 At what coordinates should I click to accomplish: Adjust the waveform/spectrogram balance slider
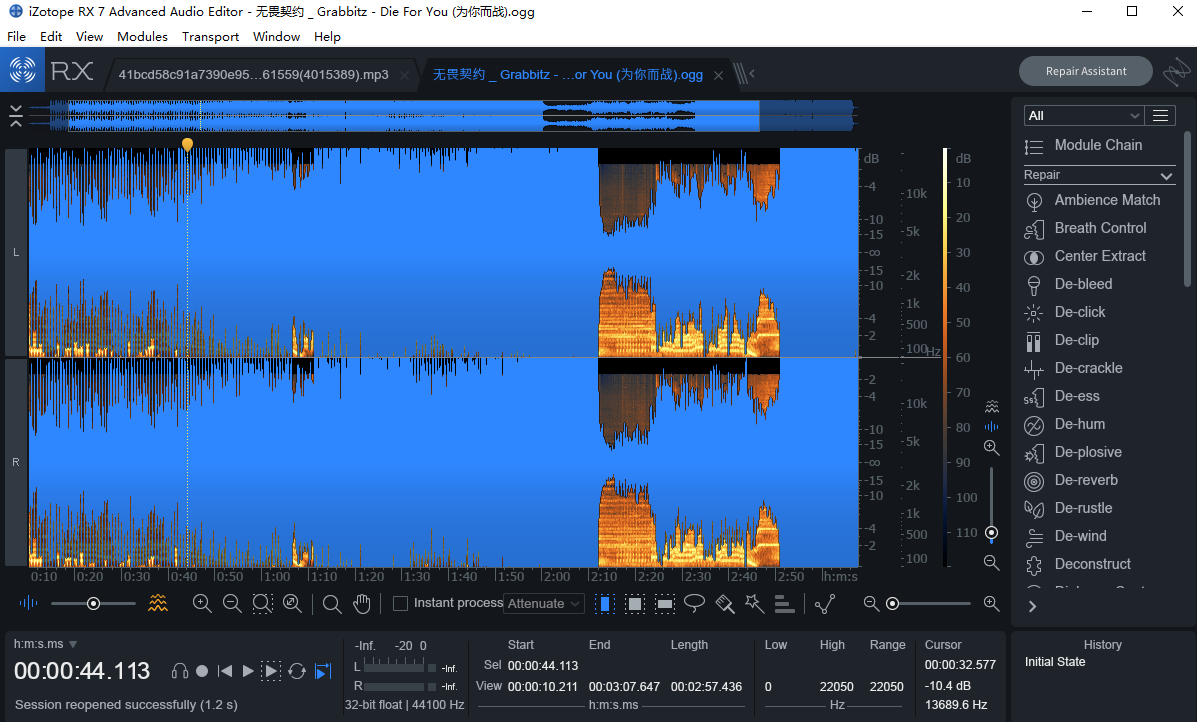(x=93, y=604)
